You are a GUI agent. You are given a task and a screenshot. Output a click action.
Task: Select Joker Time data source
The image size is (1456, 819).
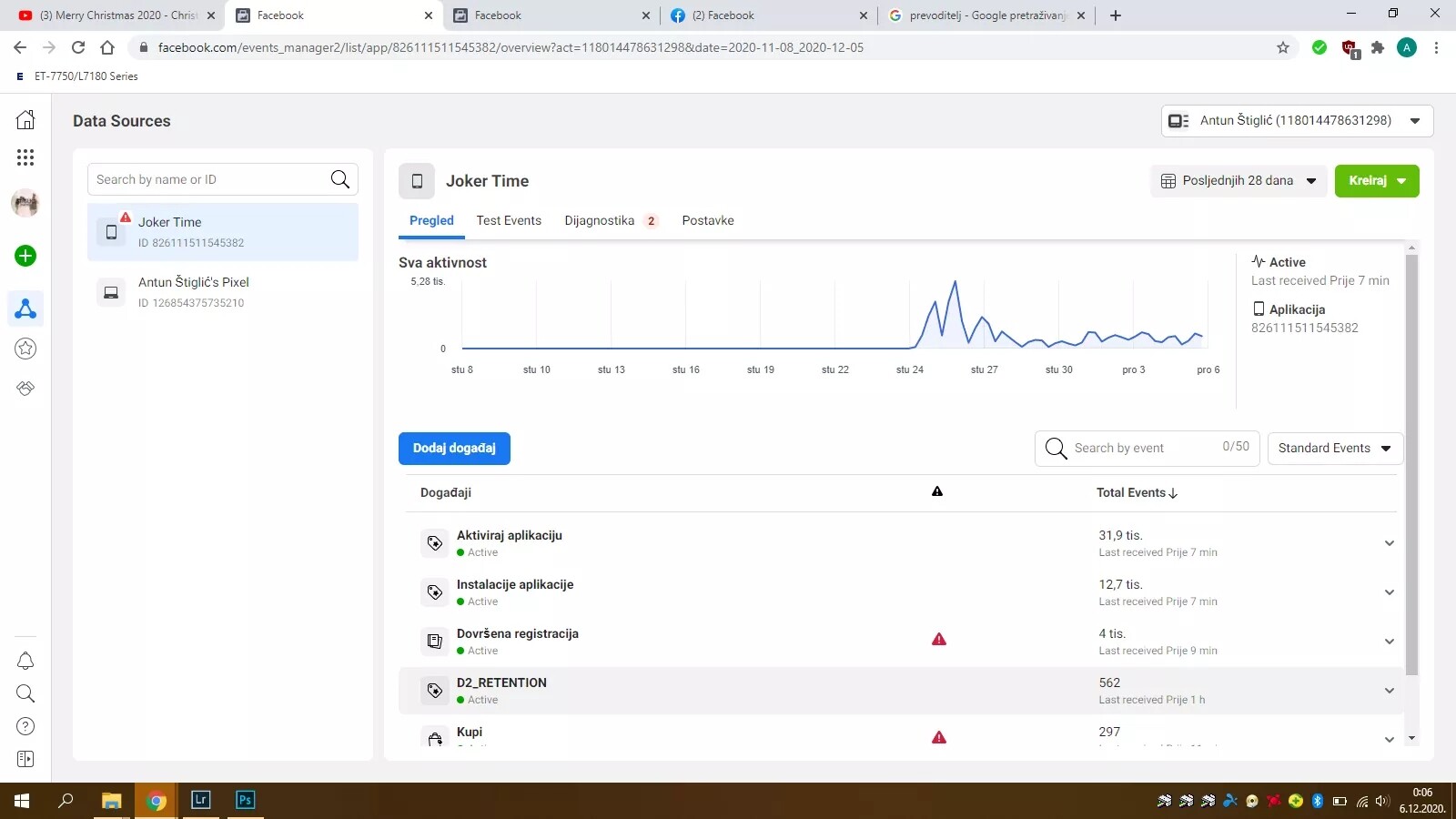point(223,232)
